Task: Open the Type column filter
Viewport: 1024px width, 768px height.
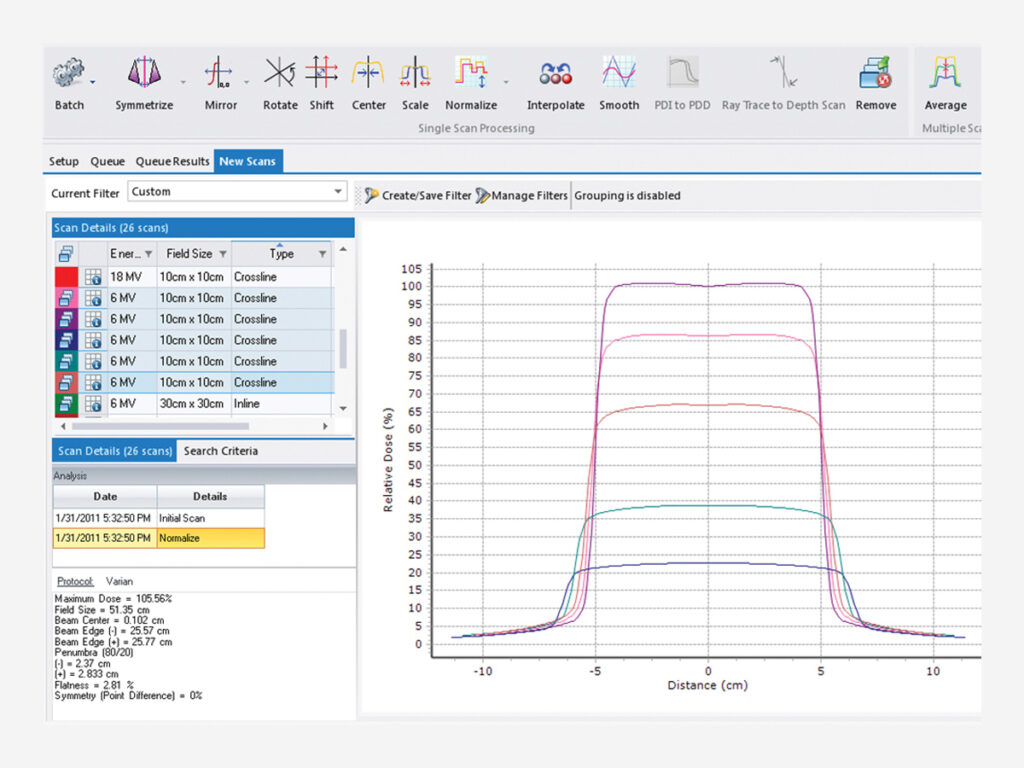Action: click(320, 253)
